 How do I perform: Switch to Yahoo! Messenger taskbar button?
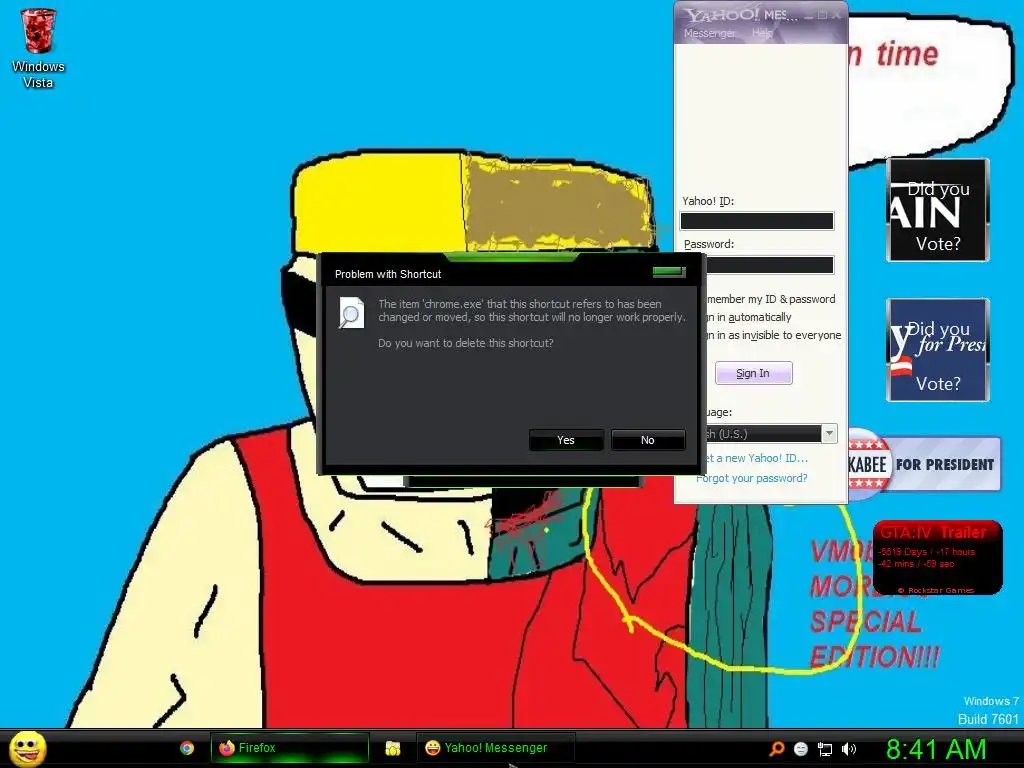pos(495,748)
